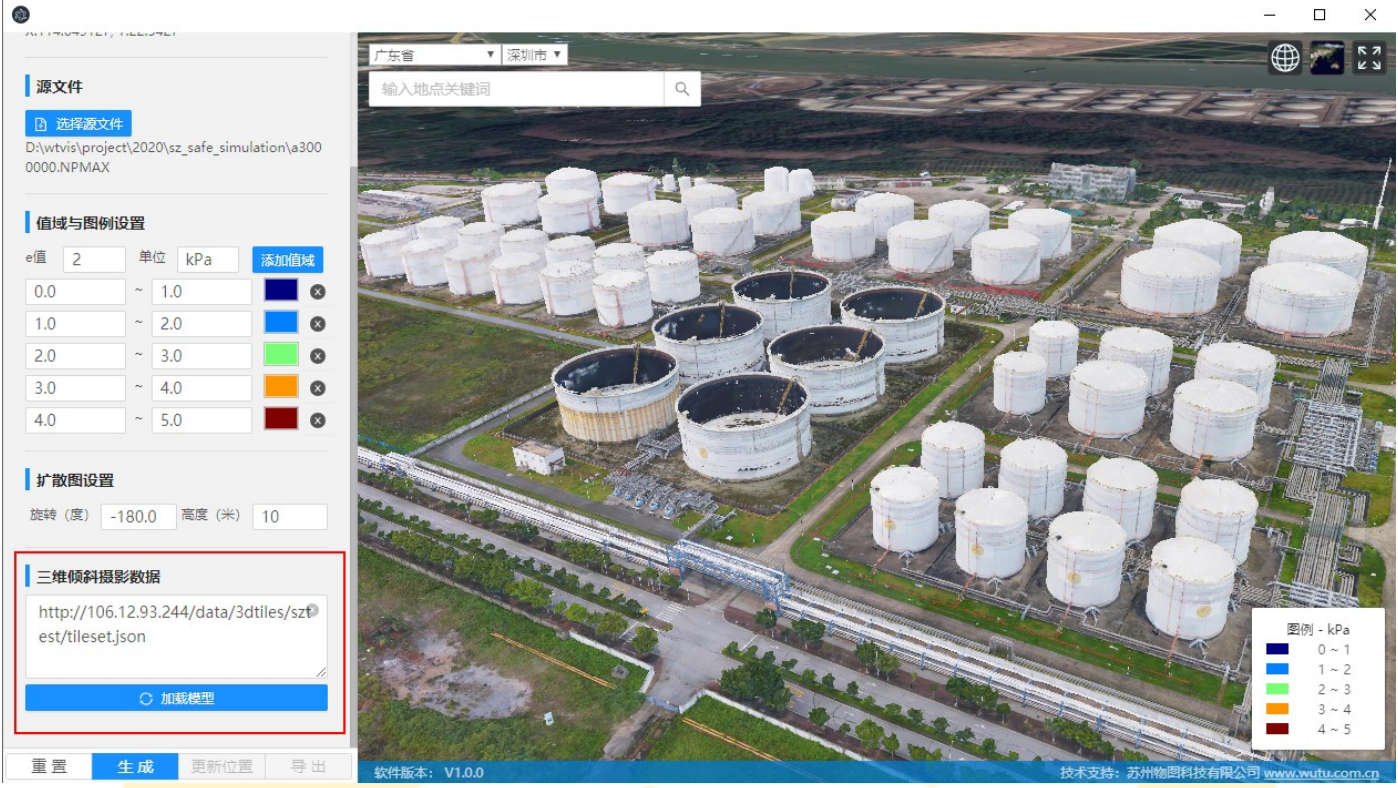Open the www.wutu.com.cn link

(x=1321, y=773)
